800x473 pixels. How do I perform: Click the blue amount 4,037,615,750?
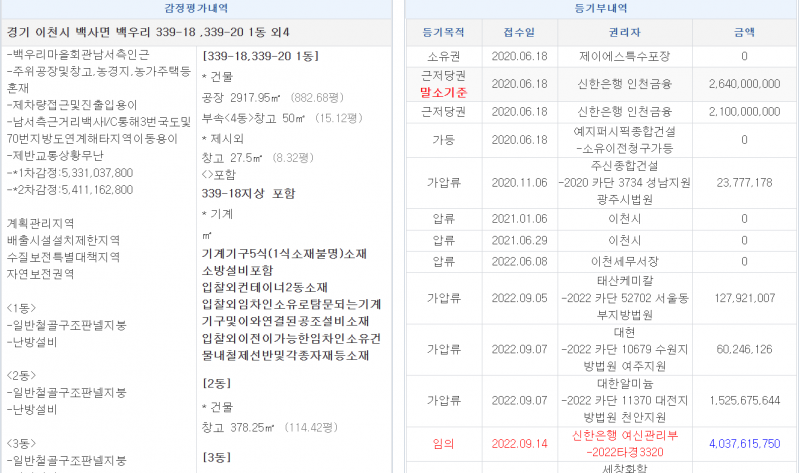(744, 443)
